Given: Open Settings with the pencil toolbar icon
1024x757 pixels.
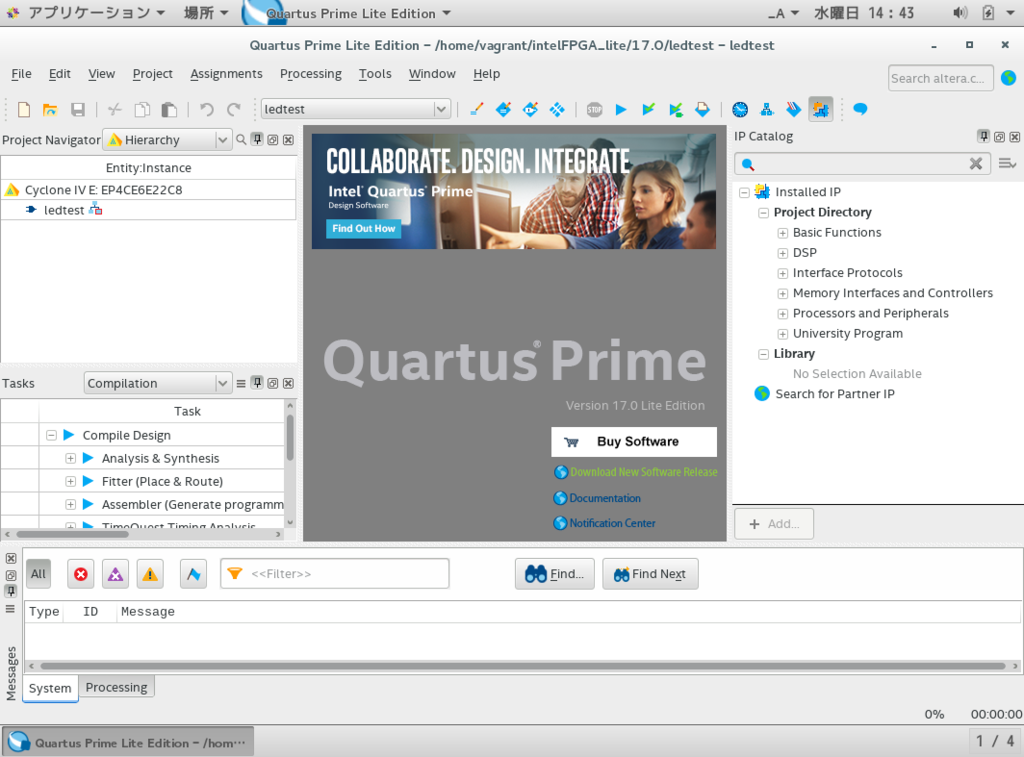Looking at the screenshot, I should coord(476,109).
